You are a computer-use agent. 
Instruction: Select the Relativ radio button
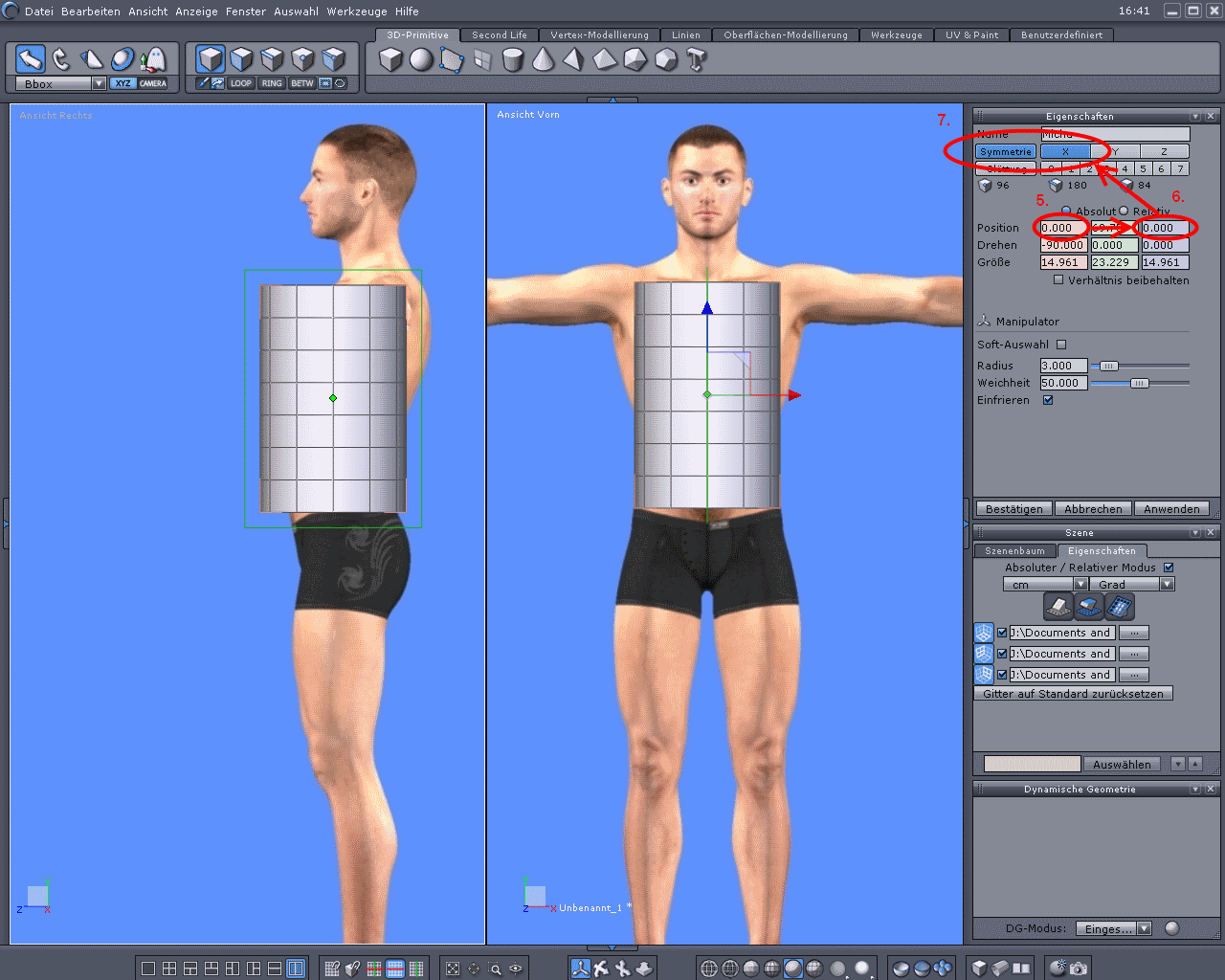click(1124, 212)
